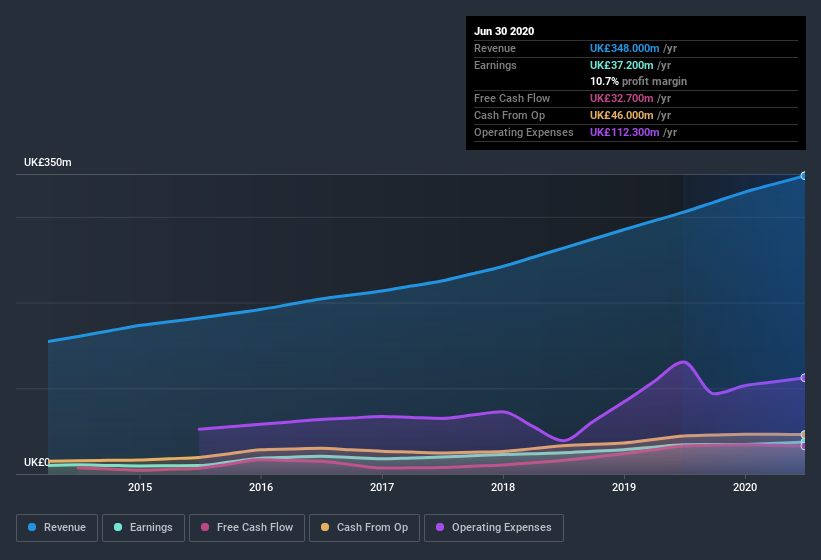Click the UK£112.300m operating expenses value
Viewport: 821px width, 560px height.
click(x=625, y=132)
